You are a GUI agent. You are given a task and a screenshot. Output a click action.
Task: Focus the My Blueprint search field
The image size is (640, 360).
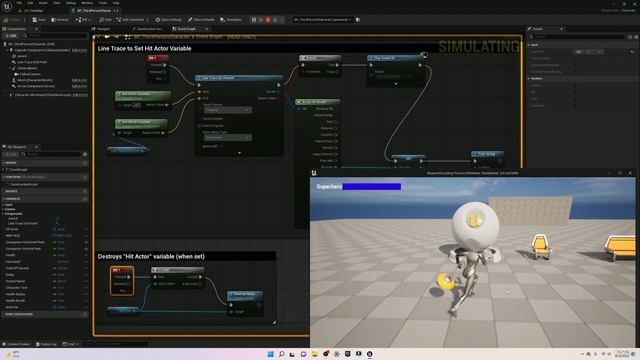pos(51,154)
